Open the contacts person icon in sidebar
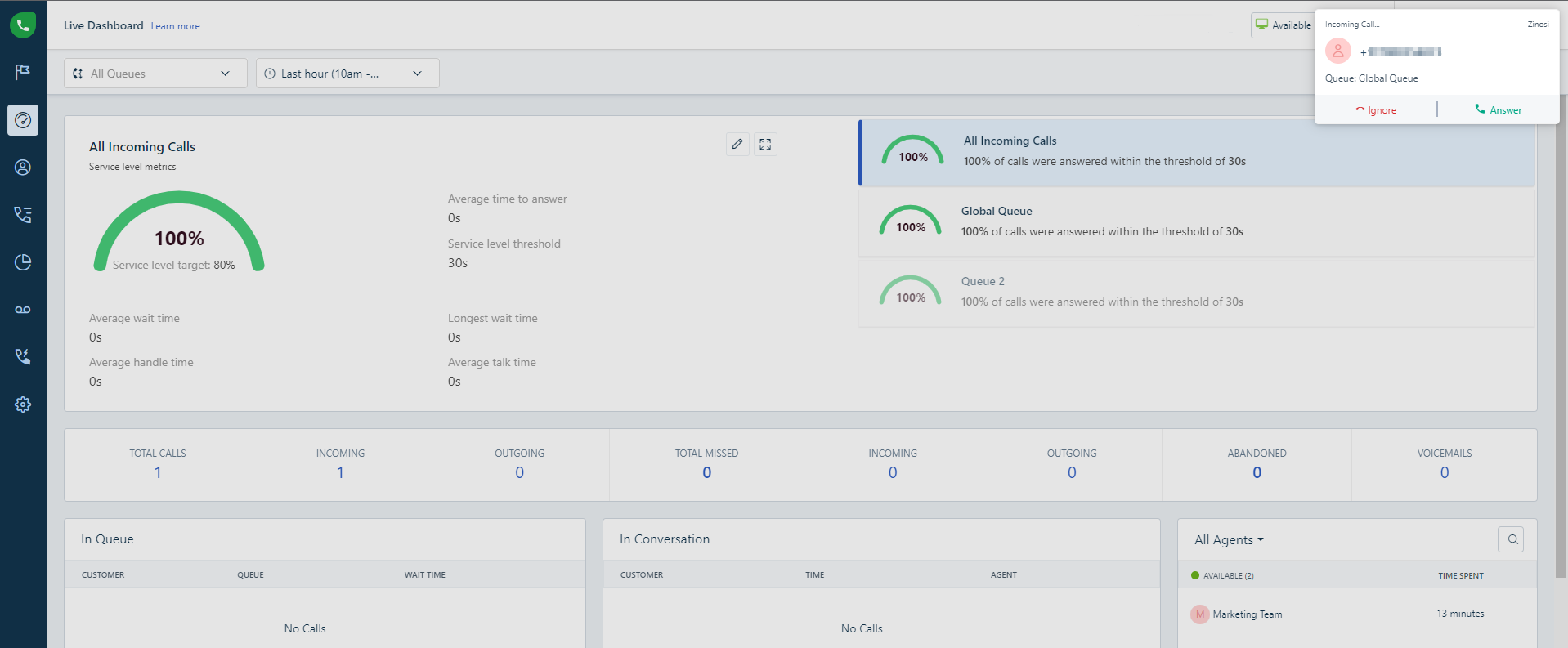 [23, 168]
